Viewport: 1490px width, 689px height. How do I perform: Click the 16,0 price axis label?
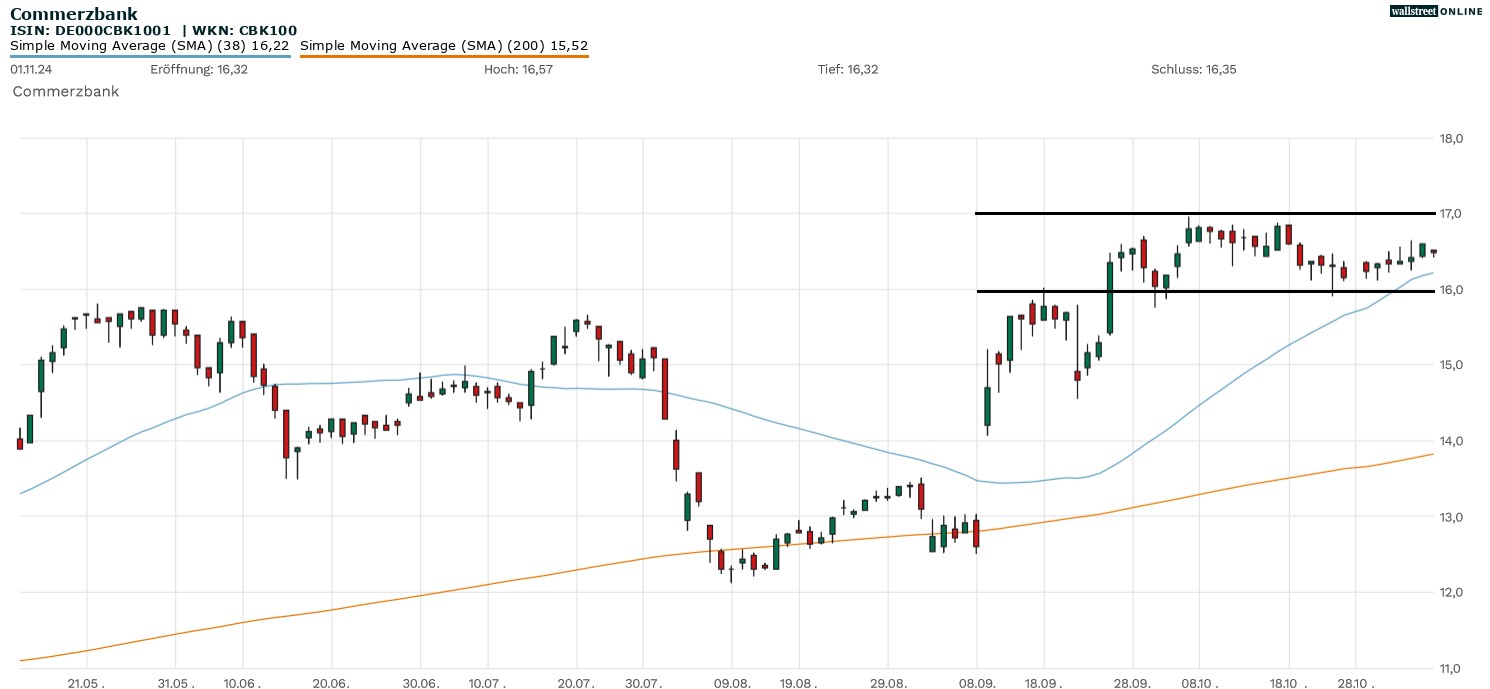tap(1451, 290)
